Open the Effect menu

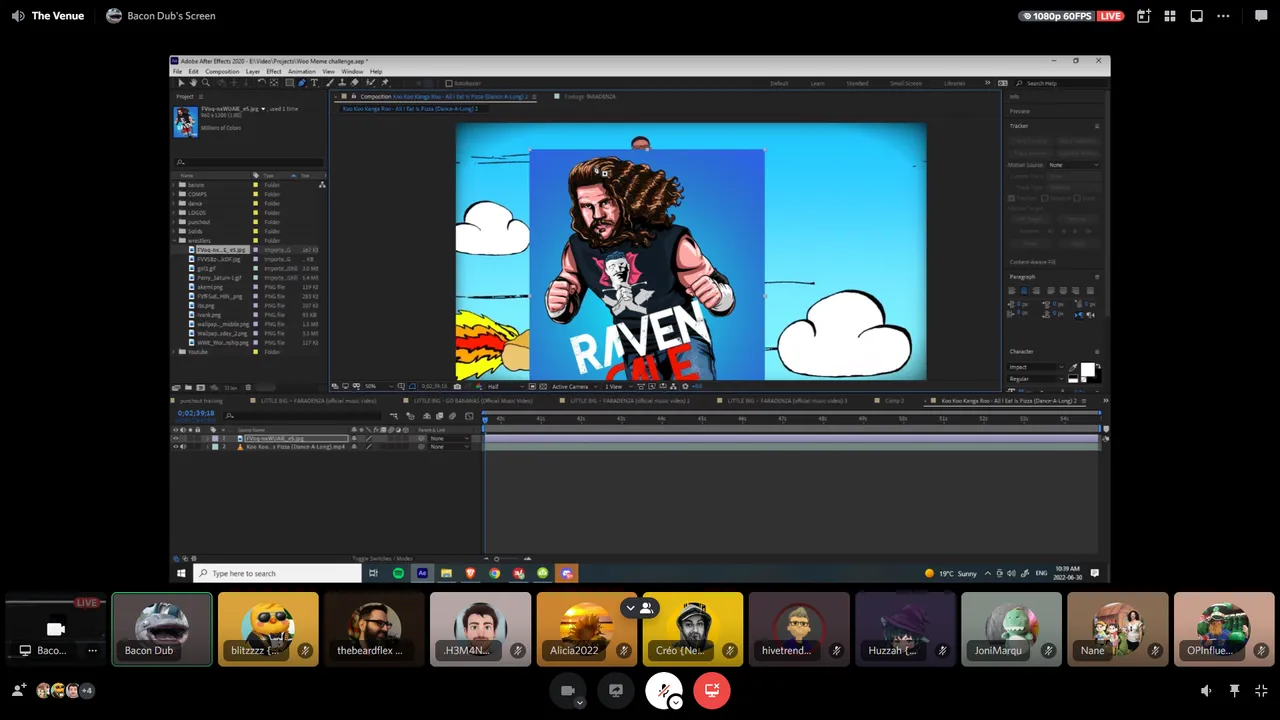[x=274, y=72]
